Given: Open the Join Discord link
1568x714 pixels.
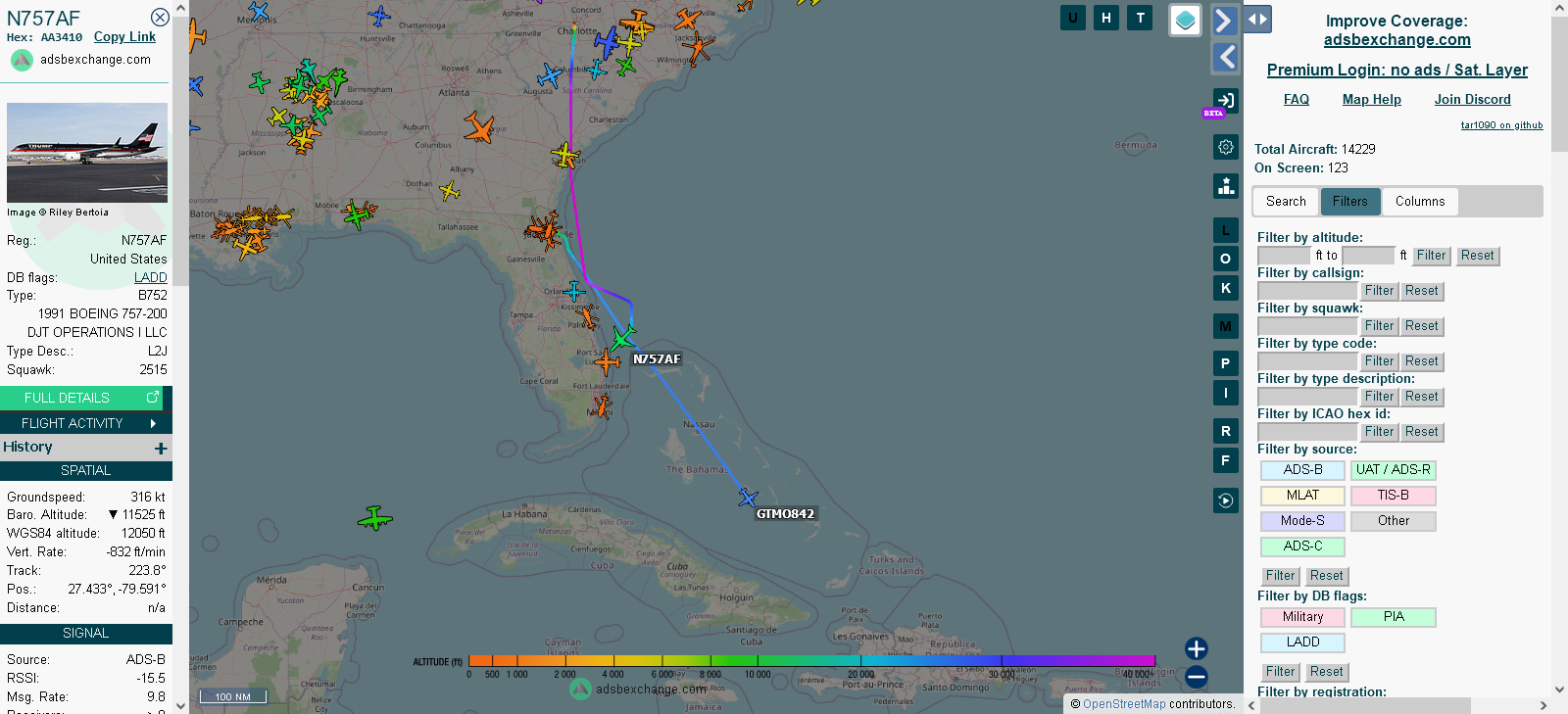Looking at the screenshot, I should tap(1472, 99).
